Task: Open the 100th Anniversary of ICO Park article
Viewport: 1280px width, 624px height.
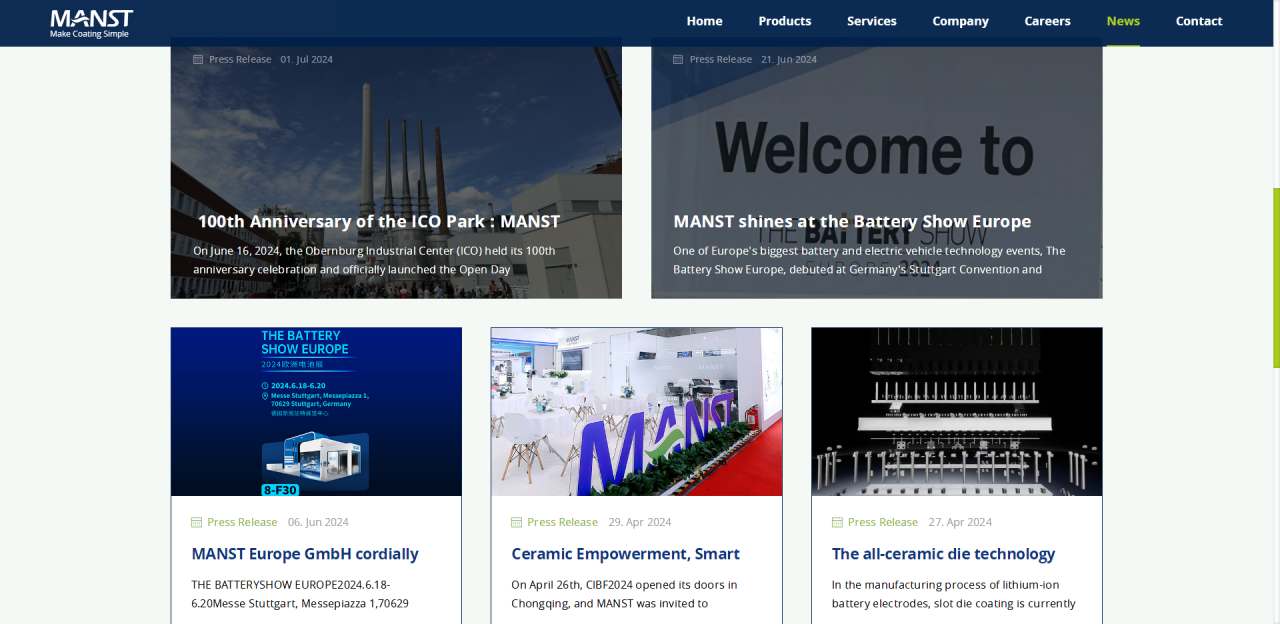Action: coord(378,221)
